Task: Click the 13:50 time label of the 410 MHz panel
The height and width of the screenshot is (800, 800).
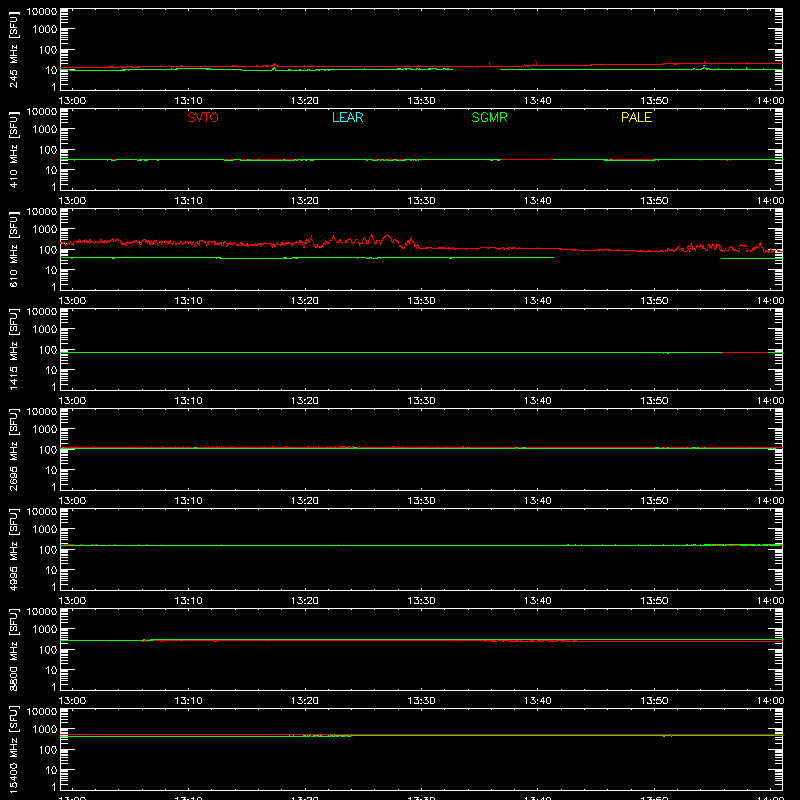Action: [654, 201]
